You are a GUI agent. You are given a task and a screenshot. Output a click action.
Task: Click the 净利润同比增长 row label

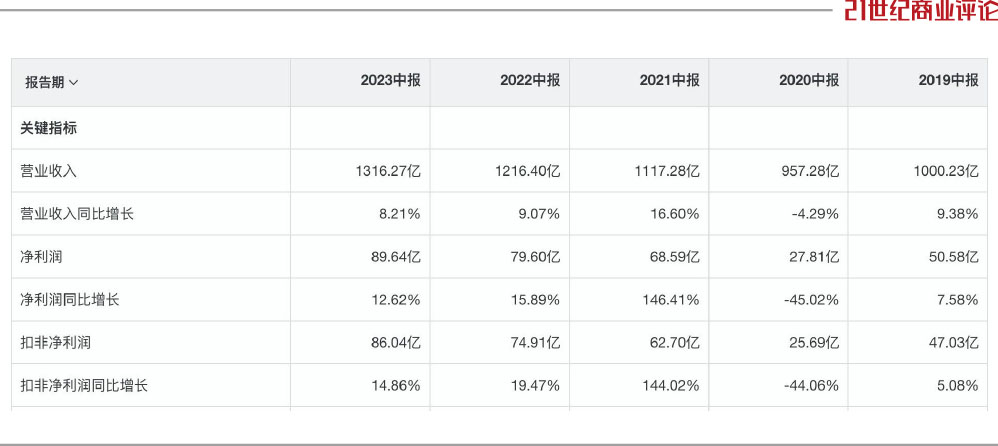(x=70, y=300)
